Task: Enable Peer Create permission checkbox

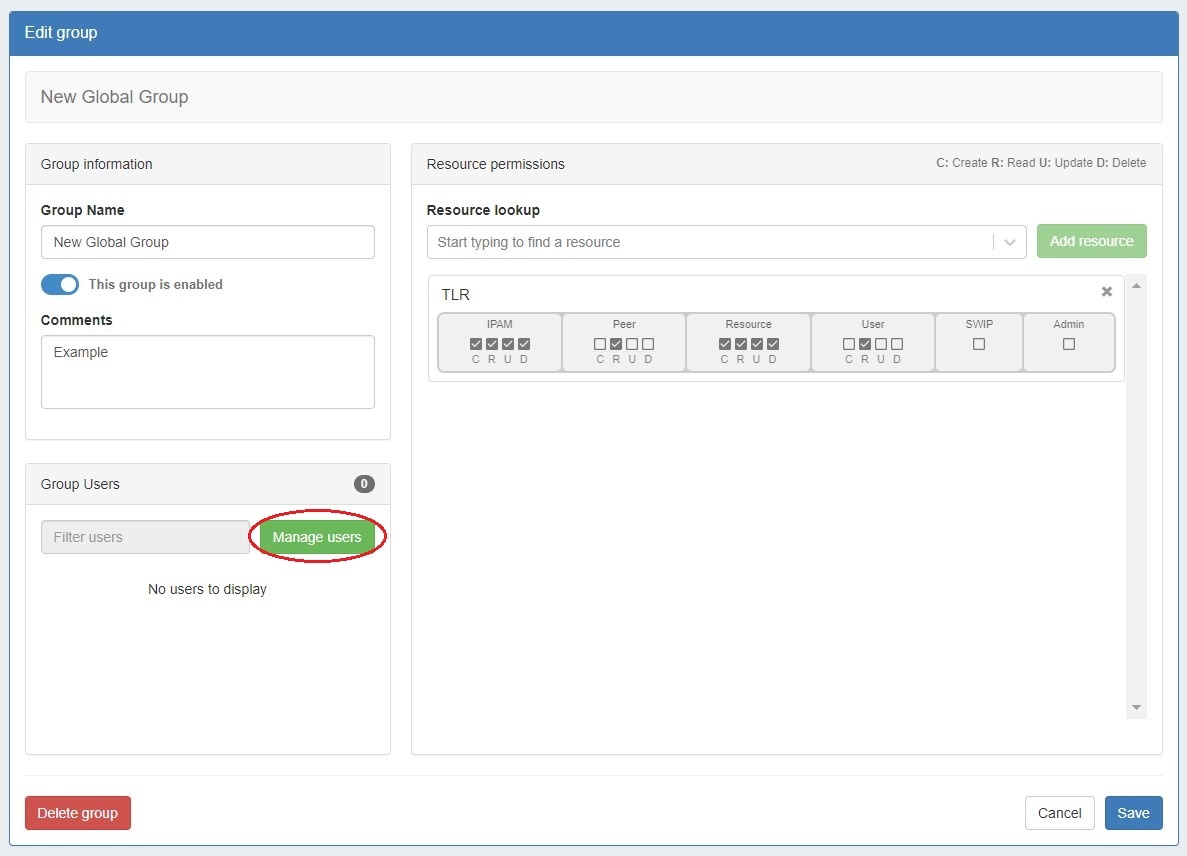Action: click(x=600, y=344)
